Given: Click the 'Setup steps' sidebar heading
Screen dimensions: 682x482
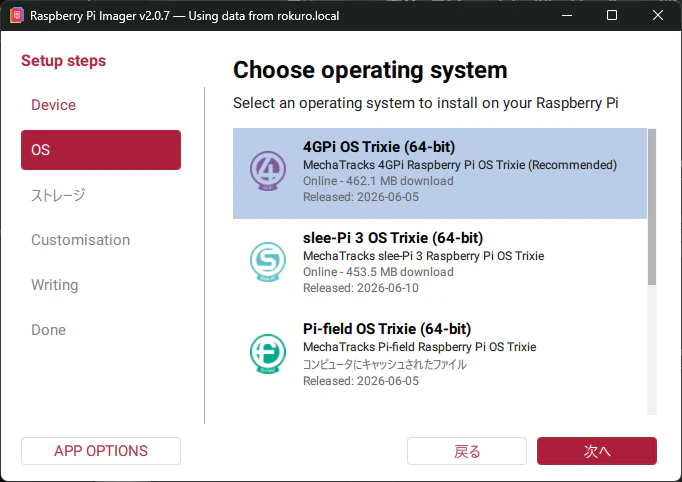Looking at the screenshot, I should point(64,60).
